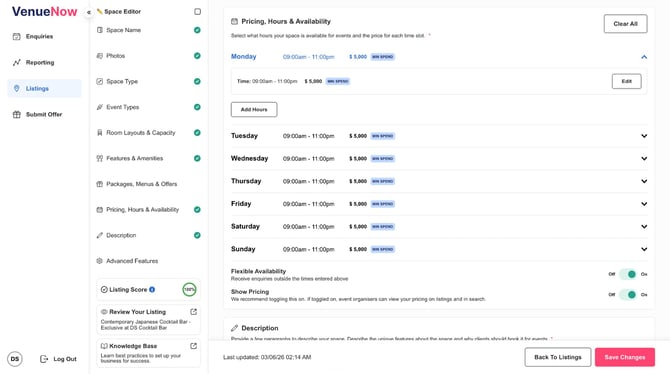Click the VenueNow logo
670x374 pixels.
44,12
